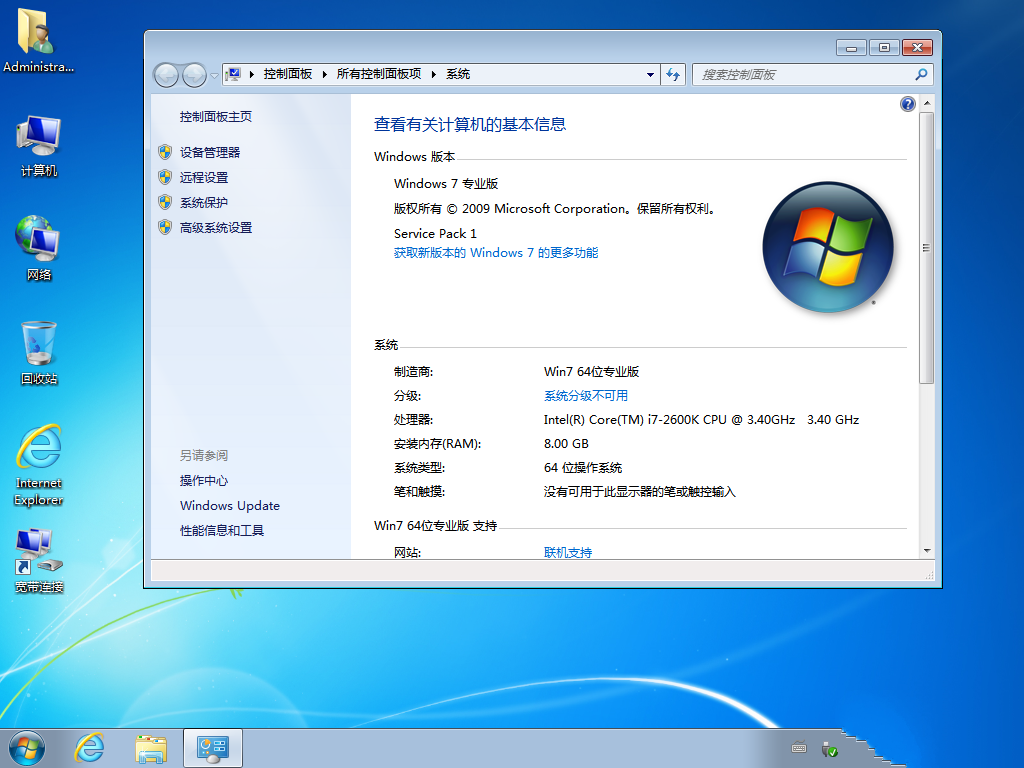Click the Start orb button
1024x768 pixels.
pyautogui.click(x=27, y=747)
